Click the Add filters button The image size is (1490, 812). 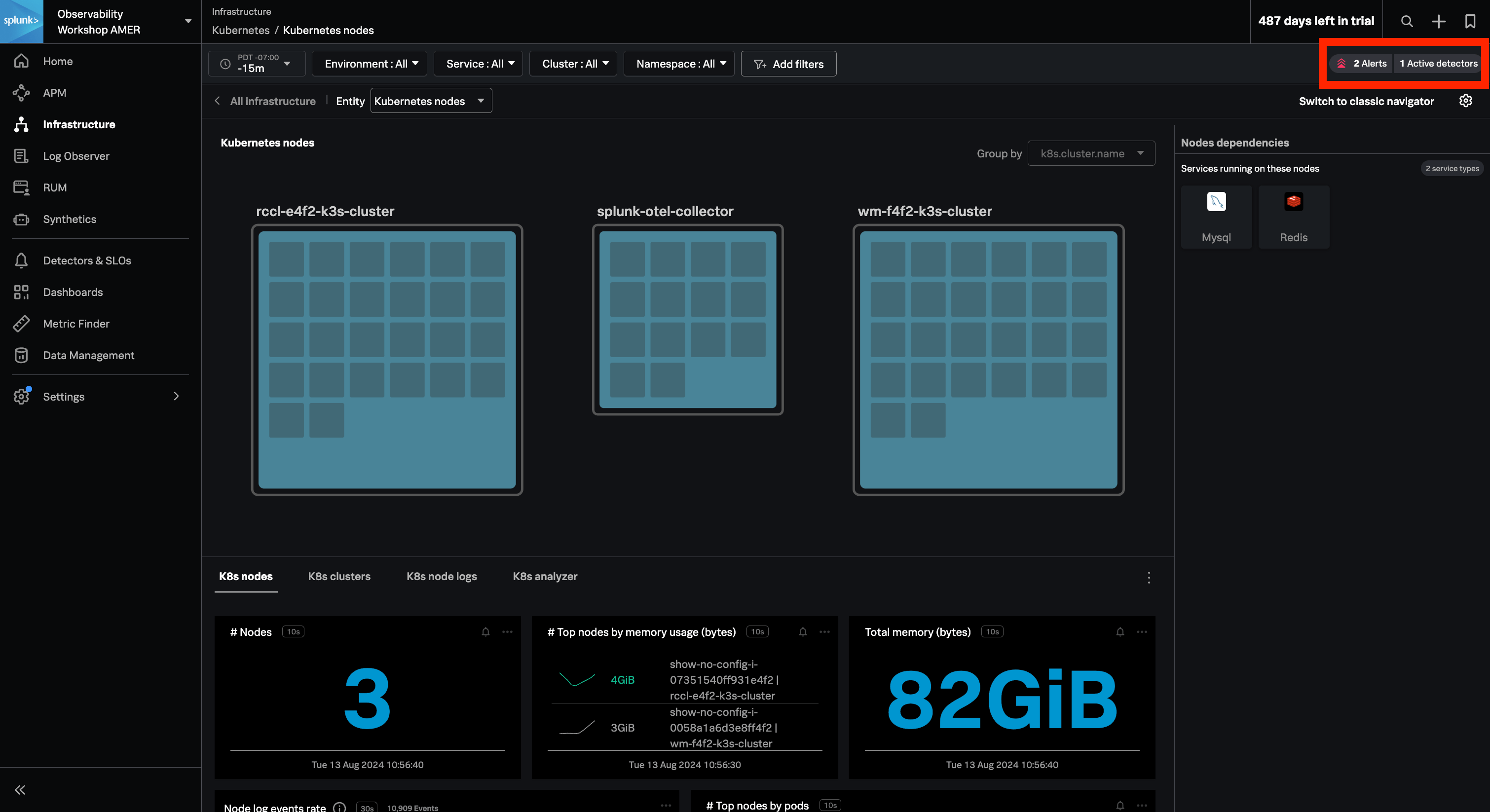[x=788, y=64]
